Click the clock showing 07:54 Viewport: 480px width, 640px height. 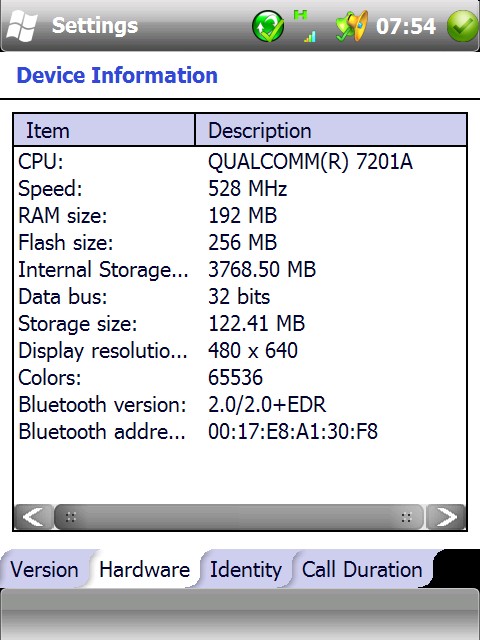pos(406,26)
